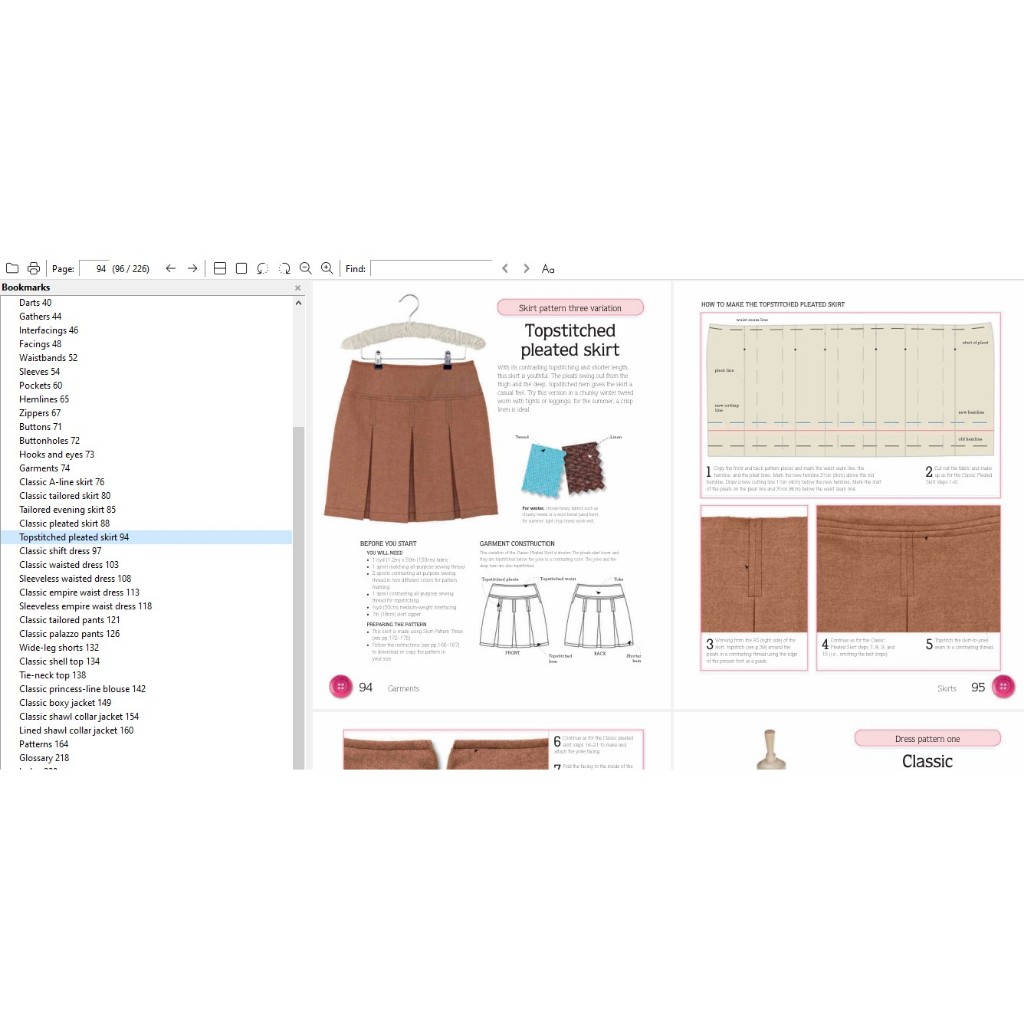Click the Open file folder icon
Viewport: 1024px width, 1024px height.
12,268
